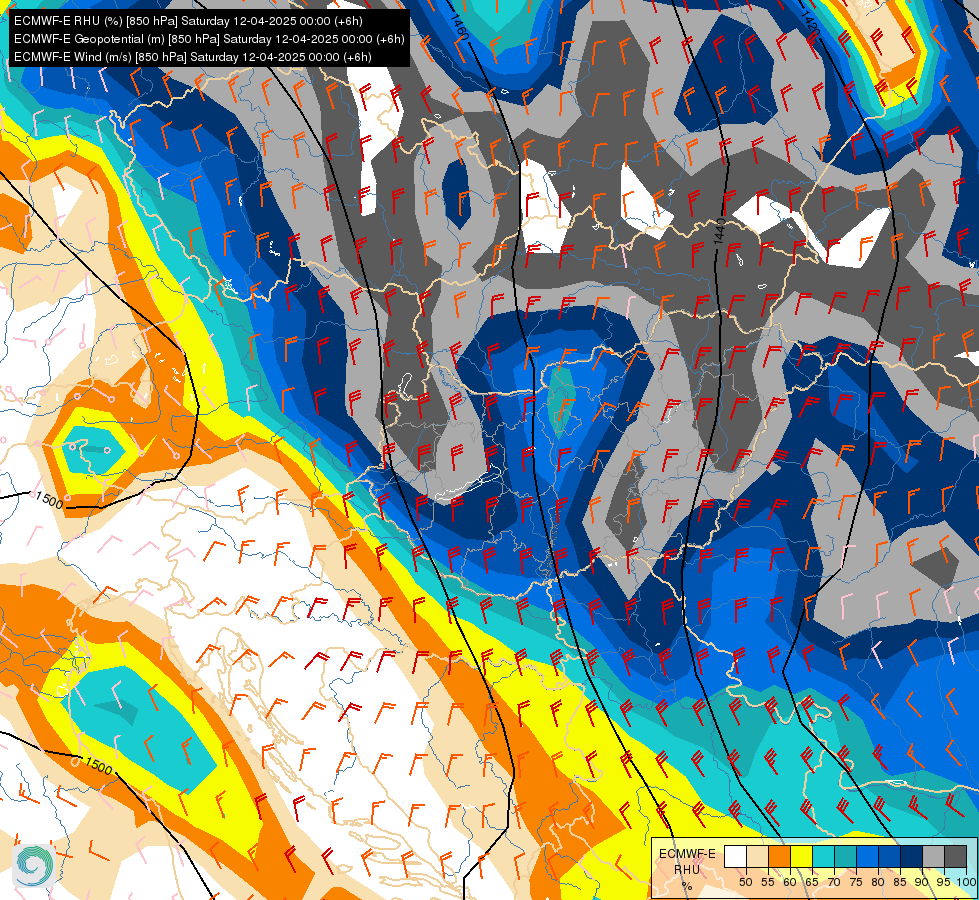Select the white swatch in the RHU legend

pyautogui.click(x=735, y=856)
